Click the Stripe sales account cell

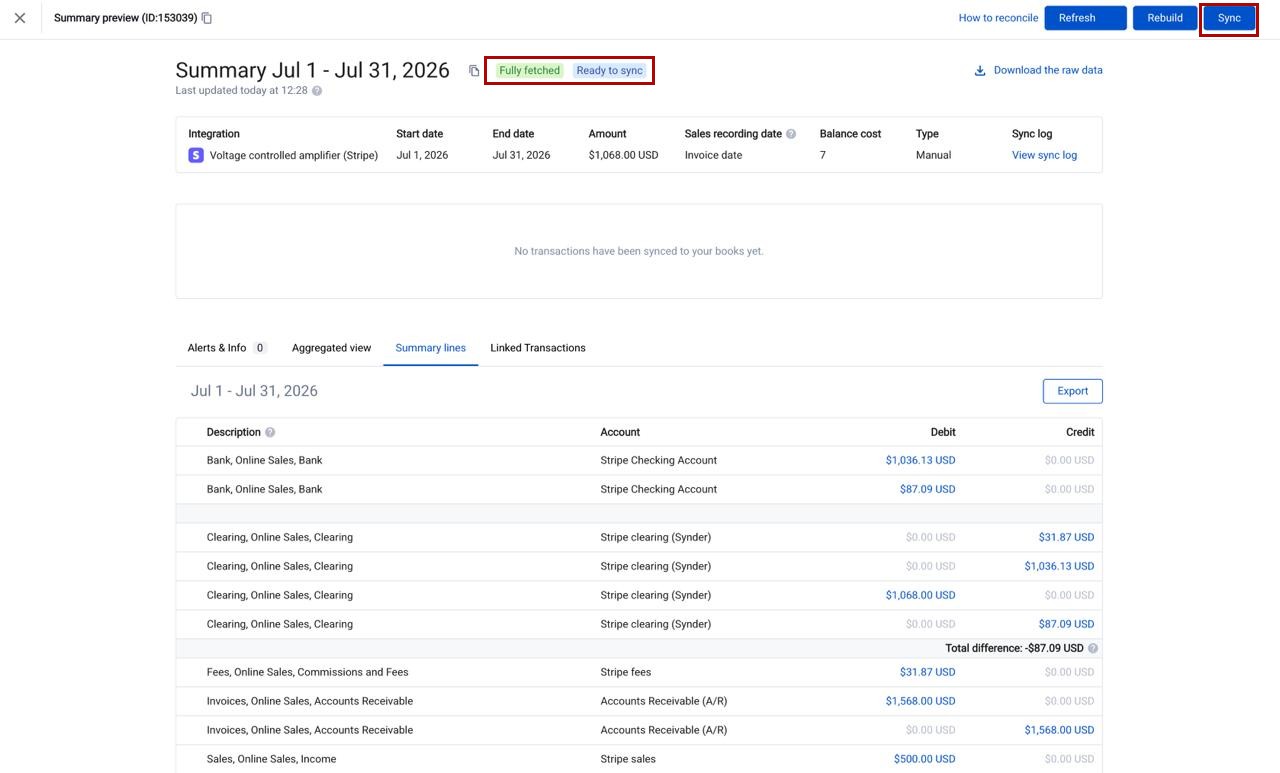coord(628,759)
